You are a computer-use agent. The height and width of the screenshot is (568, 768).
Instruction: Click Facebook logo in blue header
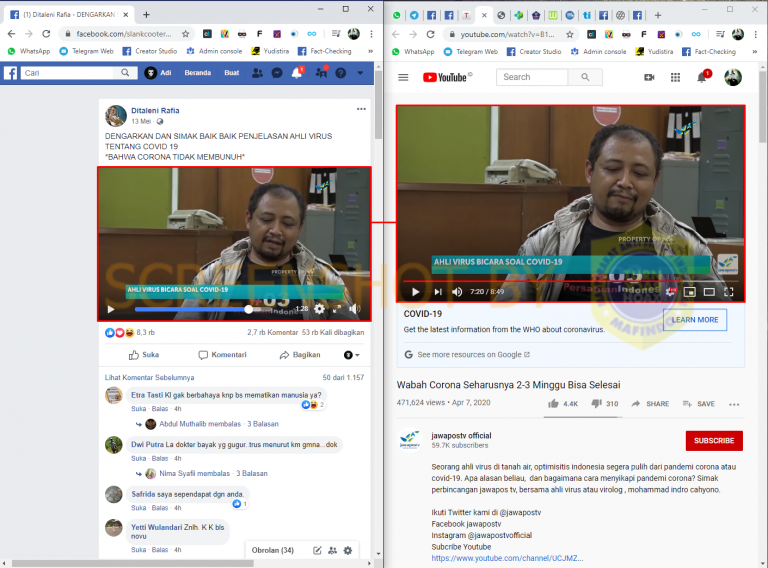point(11,73)
